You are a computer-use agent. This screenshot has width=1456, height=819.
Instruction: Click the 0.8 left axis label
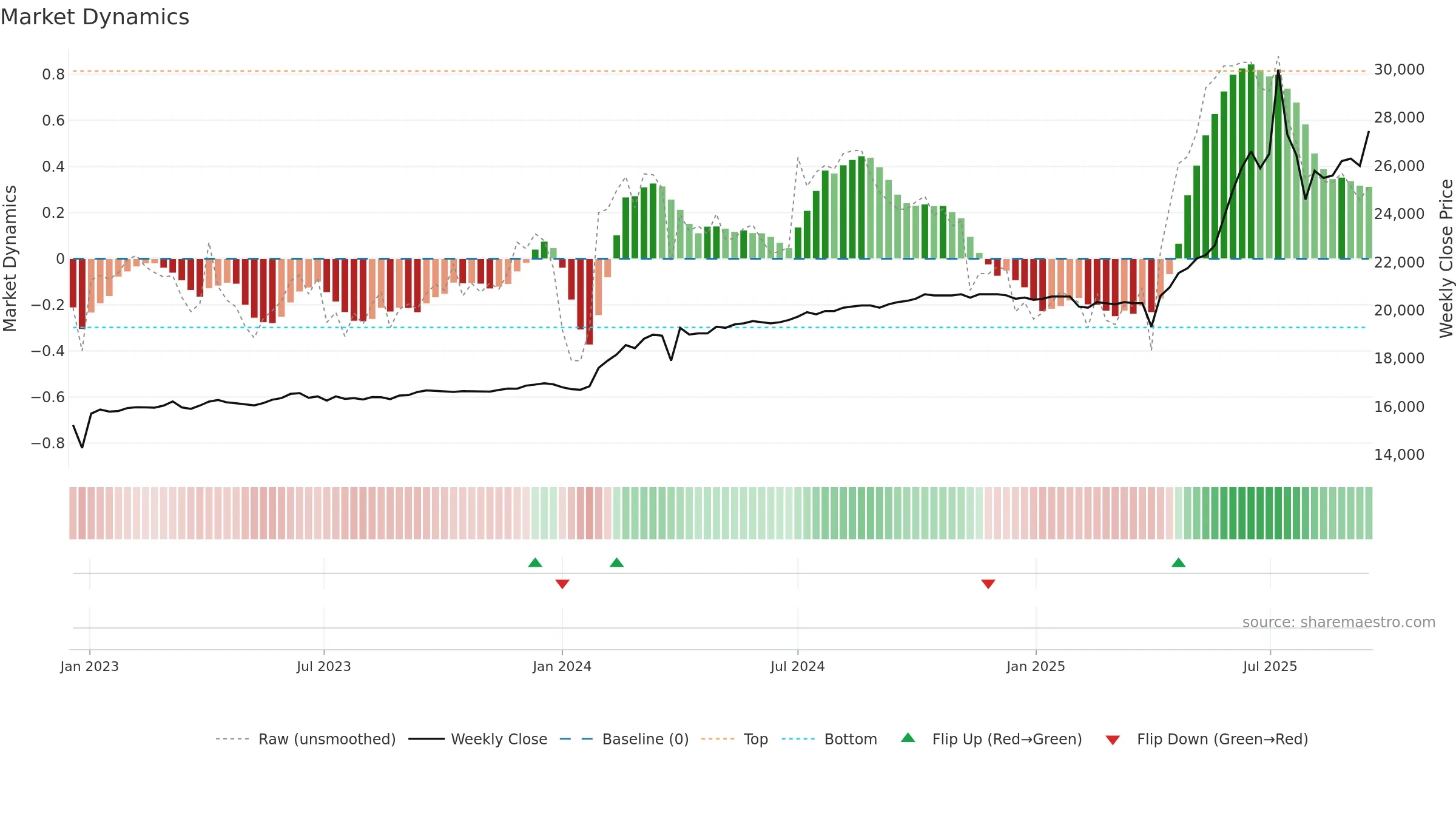pos(53,75)
